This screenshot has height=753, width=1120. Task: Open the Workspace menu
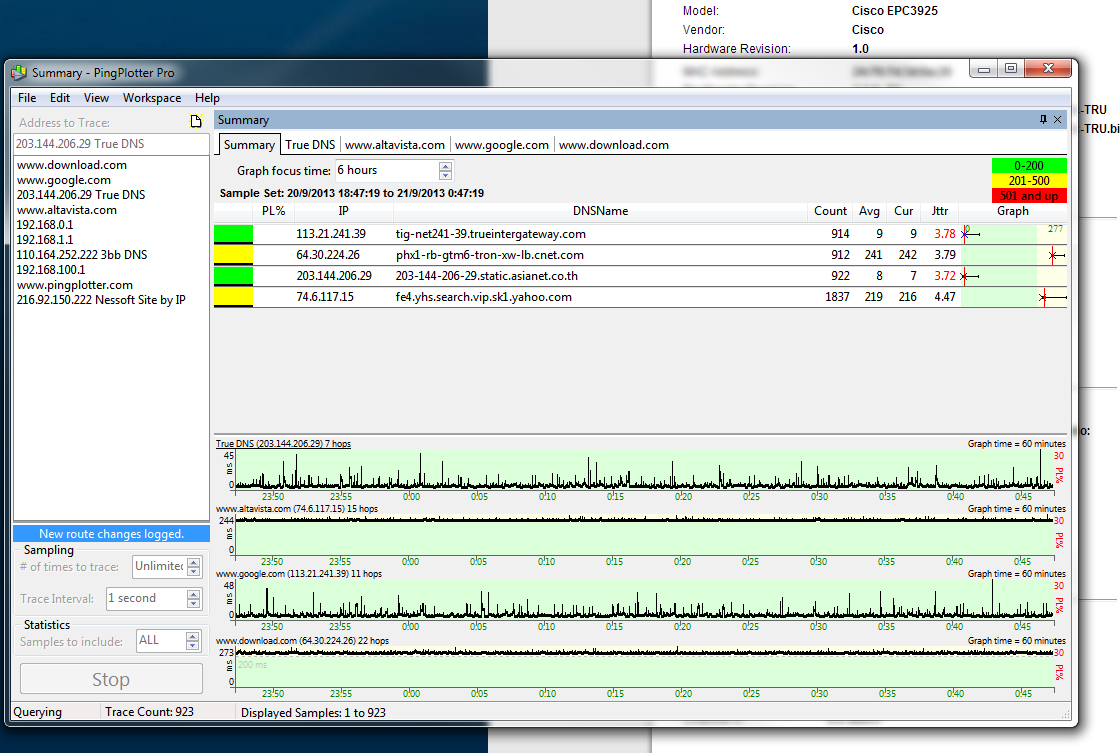(152, 98)
